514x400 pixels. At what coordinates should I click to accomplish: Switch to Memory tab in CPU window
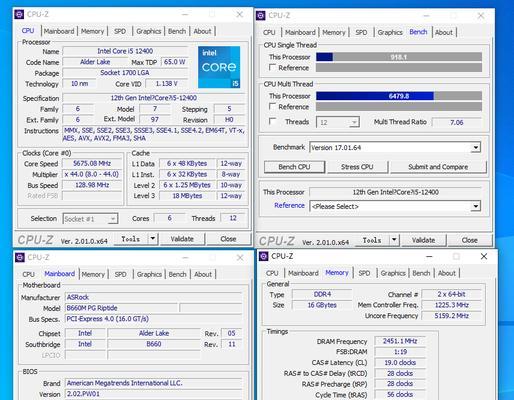92,31
